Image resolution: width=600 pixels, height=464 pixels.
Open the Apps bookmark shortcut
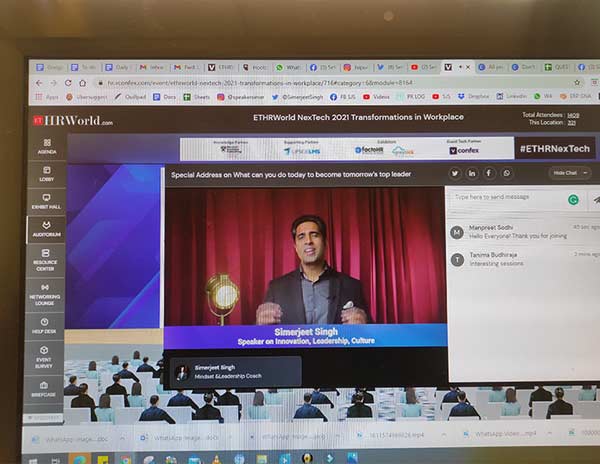(47, 97)
